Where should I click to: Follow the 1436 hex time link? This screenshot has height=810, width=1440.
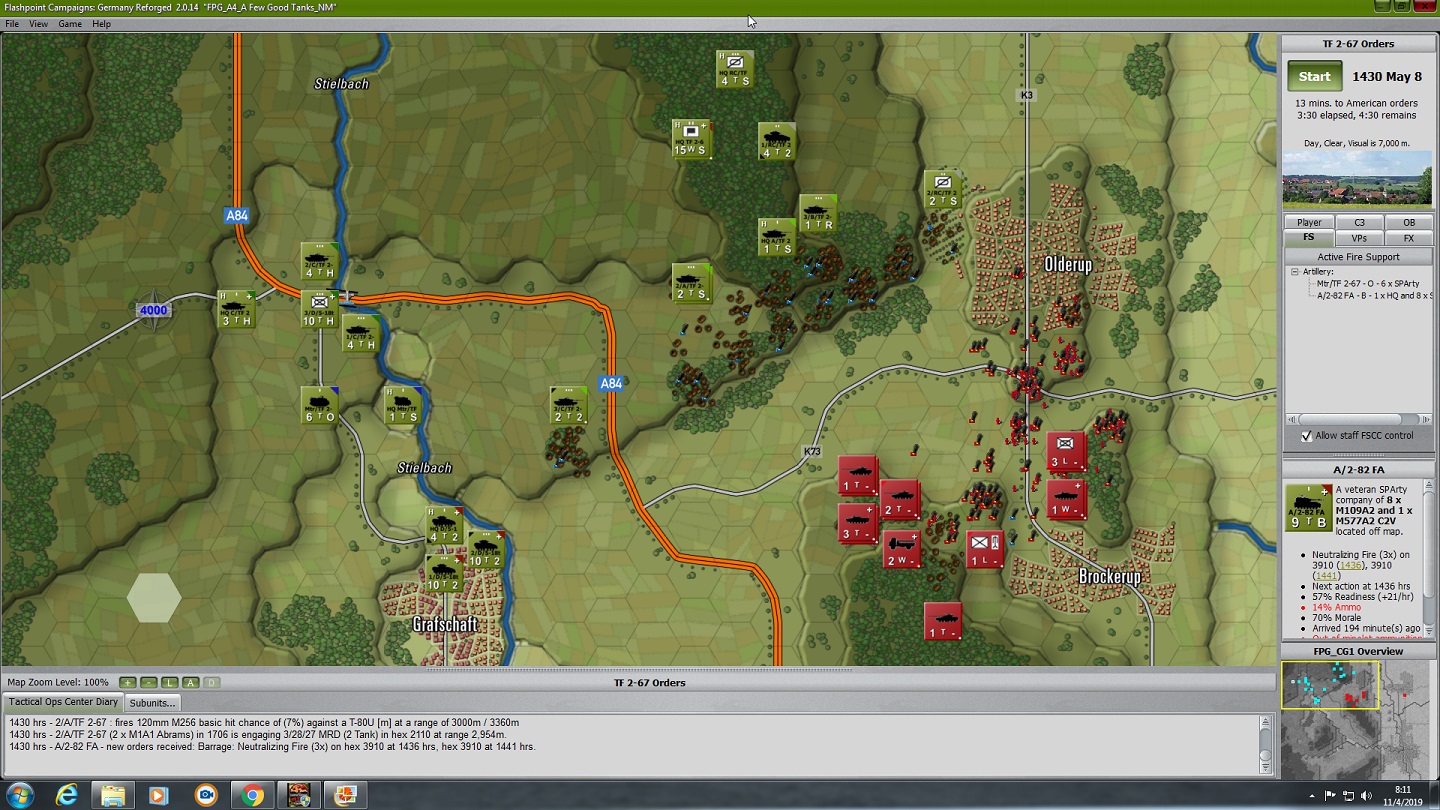tap(1353, 565)
